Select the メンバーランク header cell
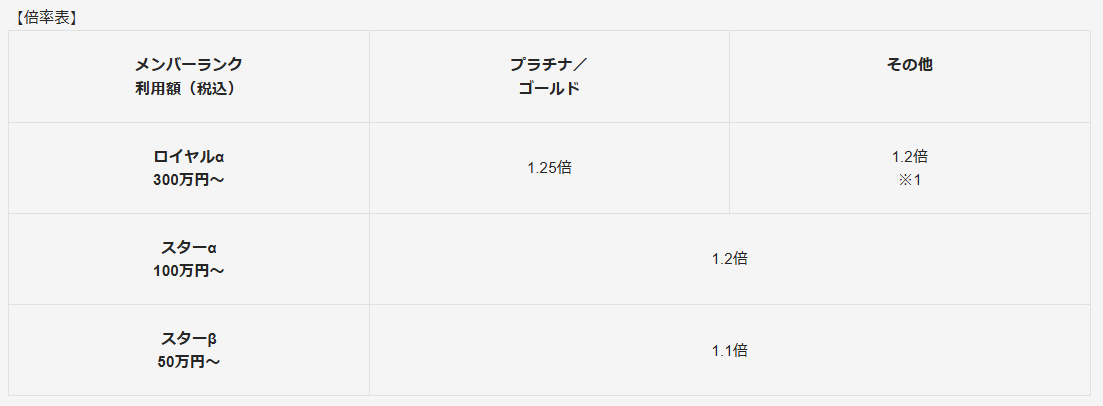This screenshot has width=1103, height=406. pyautogui.click(x=189, y=77)
